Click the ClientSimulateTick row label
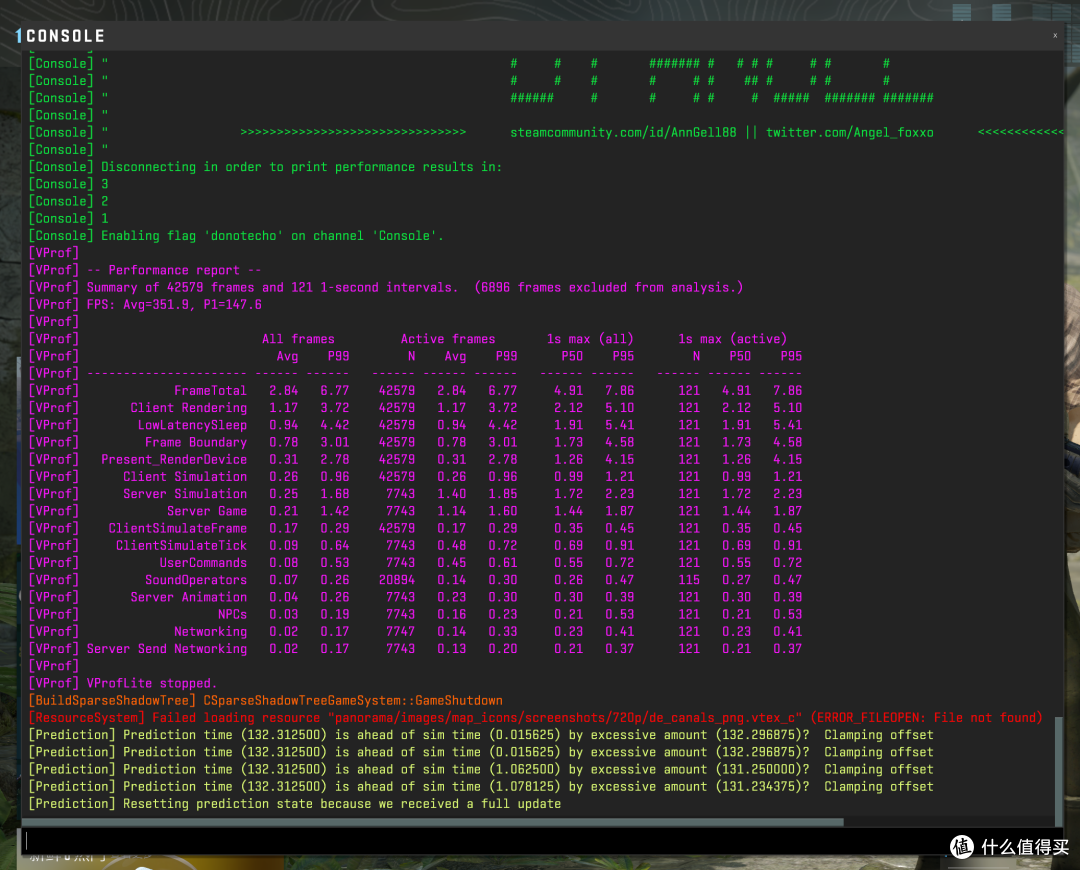 coord(181,546)
